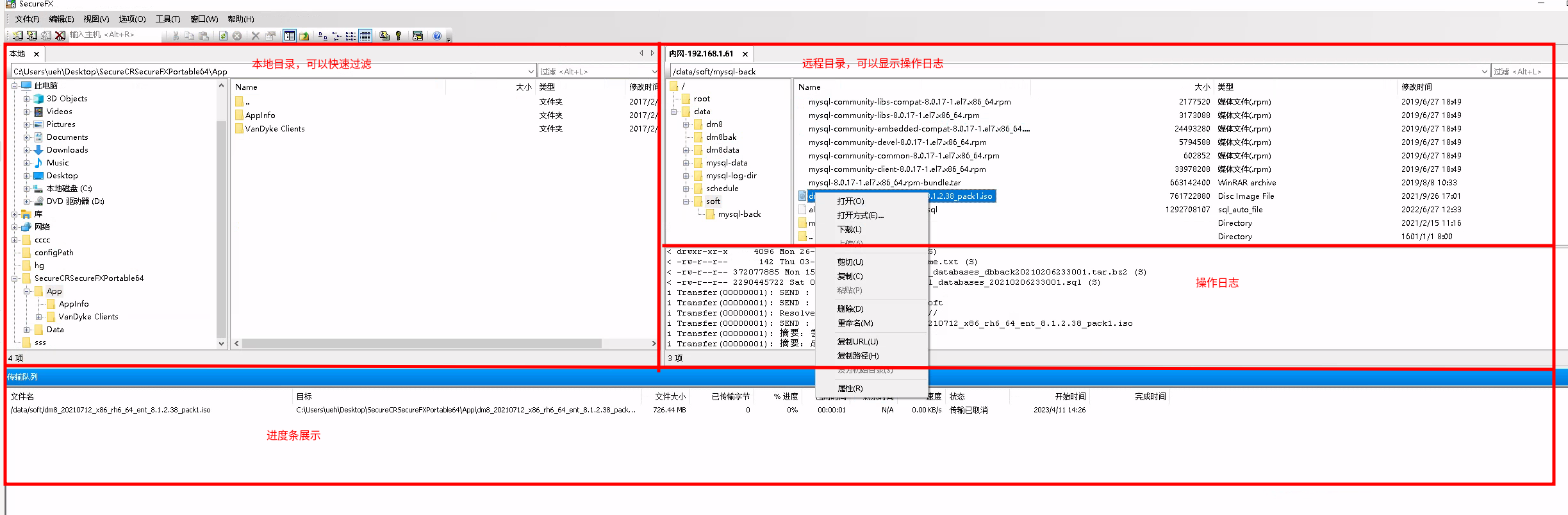
Task: Click the Synchronize browsing toolbar icon
Action: 384,36
